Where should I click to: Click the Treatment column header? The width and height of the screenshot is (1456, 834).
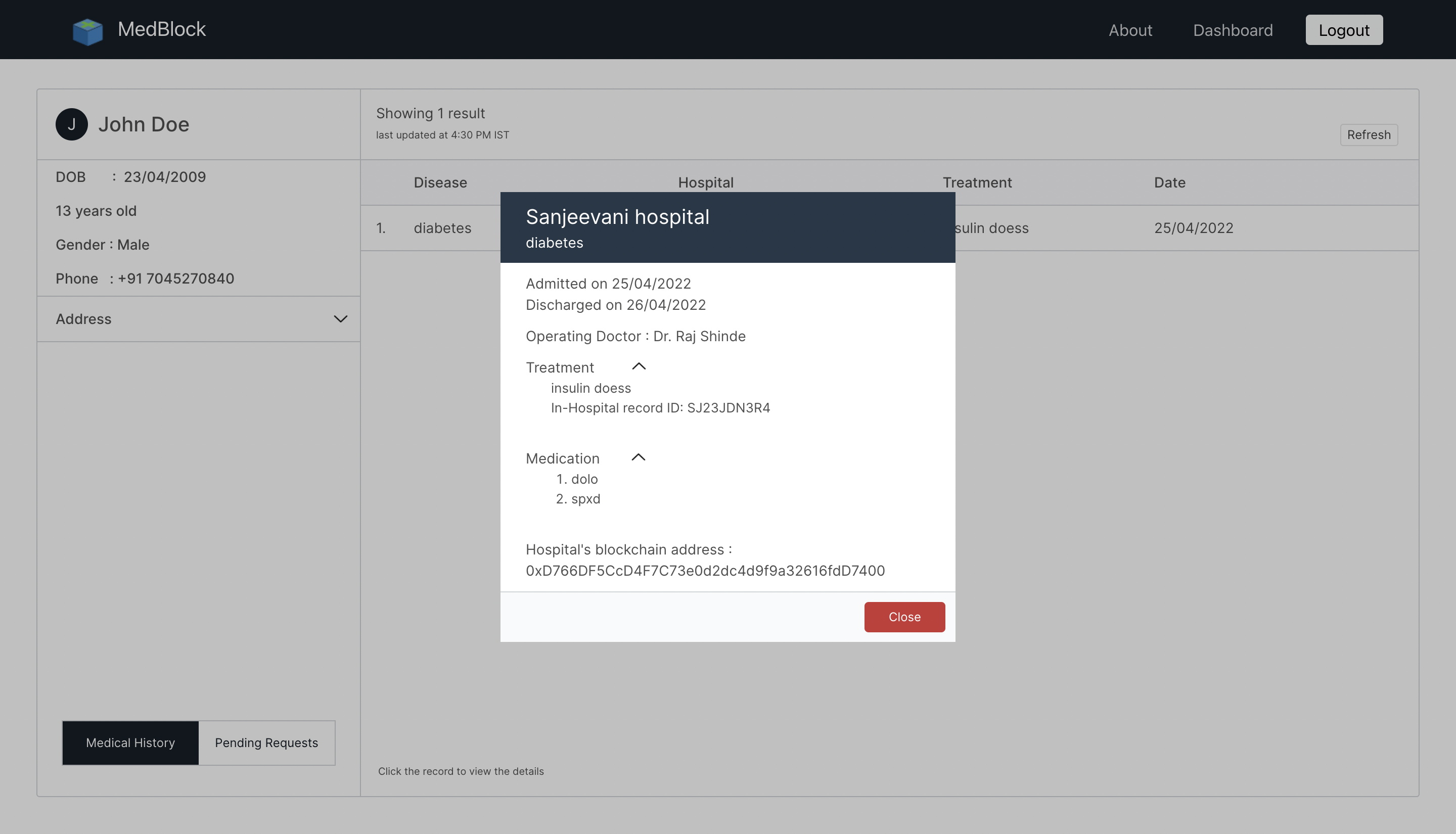[977, 183]
